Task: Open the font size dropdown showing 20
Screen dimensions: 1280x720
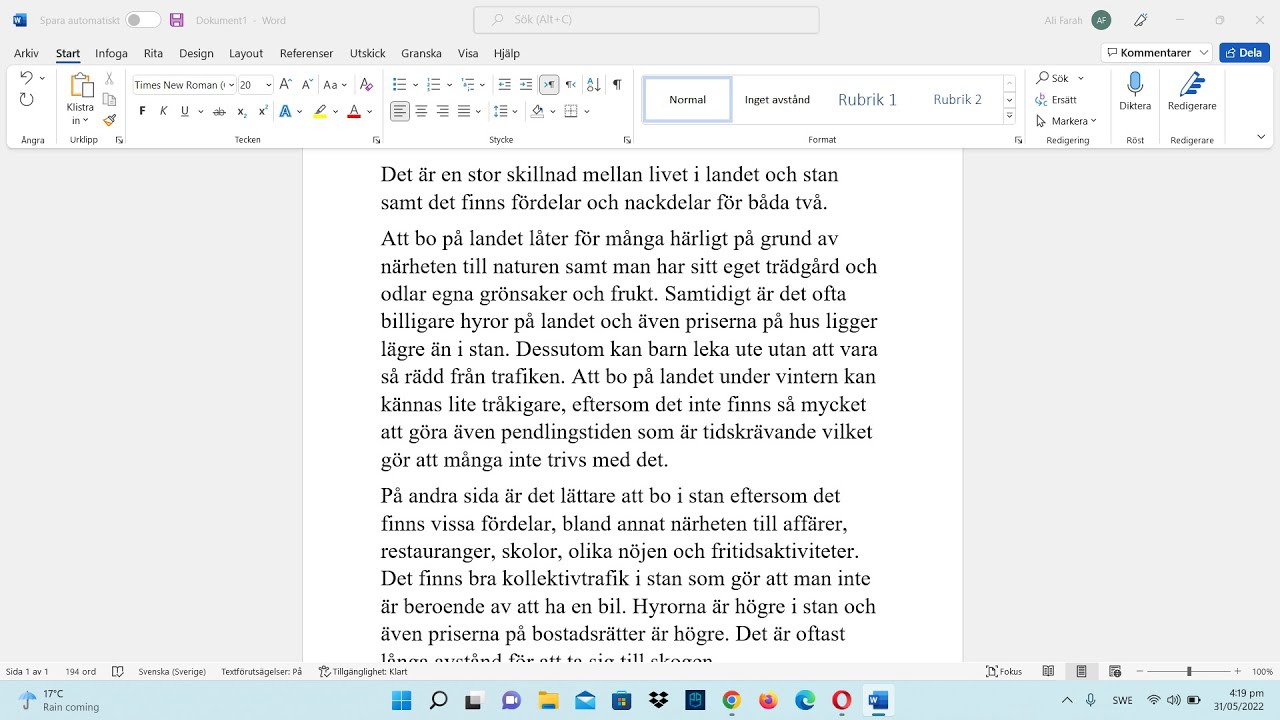Action: [x=268, y=85]
